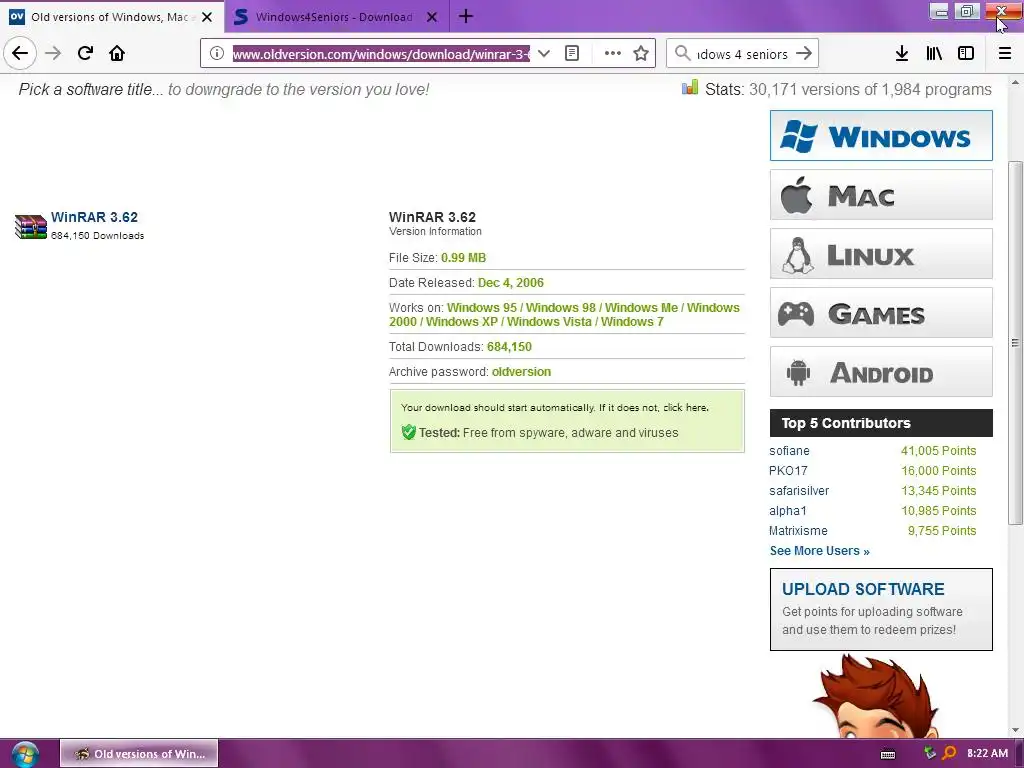Click the search magnifier icon
Image resolution: width=1024 pixels, height=768 pixels.
click(x=682, y=54)
